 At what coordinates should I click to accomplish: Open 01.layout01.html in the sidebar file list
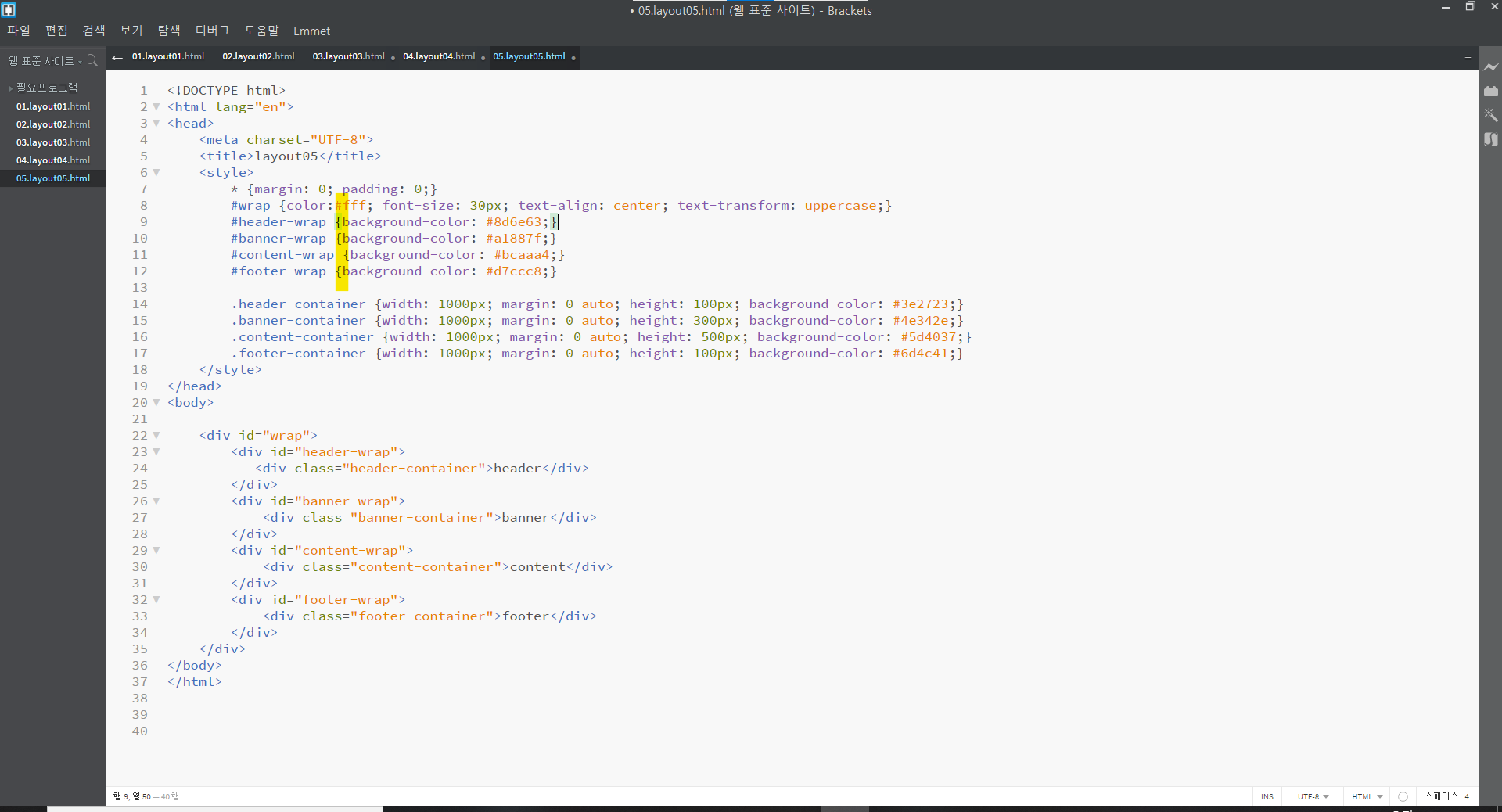[53, 106]
